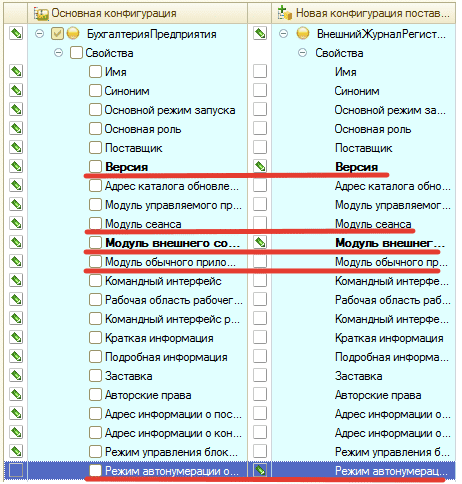Screen dimensions: 462x484
Task: Click the middle pencil icon in Версия row
Action: coord(260,167)
